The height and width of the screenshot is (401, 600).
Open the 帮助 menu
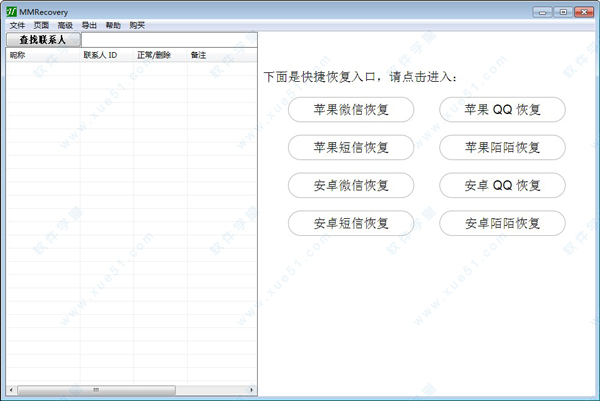pyautogui.click(x=113, y=26)
